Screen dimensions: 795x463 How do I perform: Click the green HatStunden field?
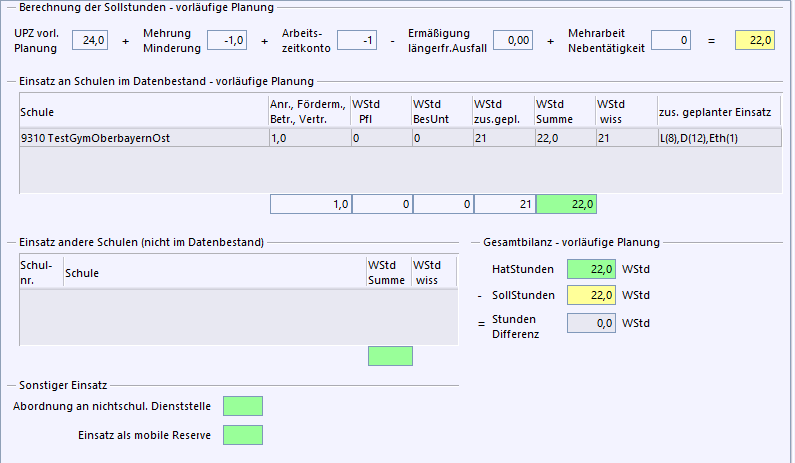coord(591,269)
